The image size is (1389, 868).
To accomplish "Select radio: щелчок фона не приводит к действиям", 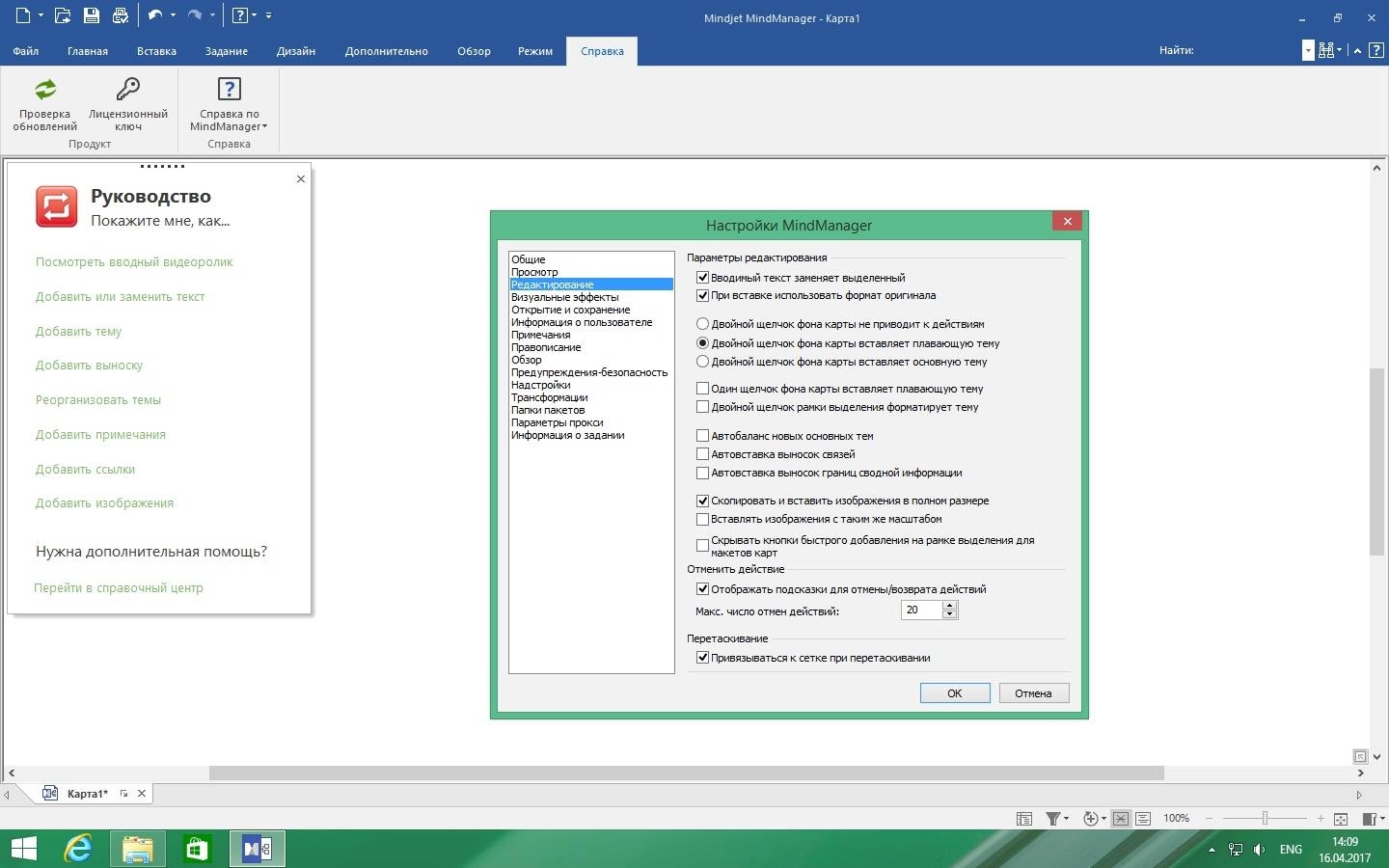I will (x=702, y=325).
